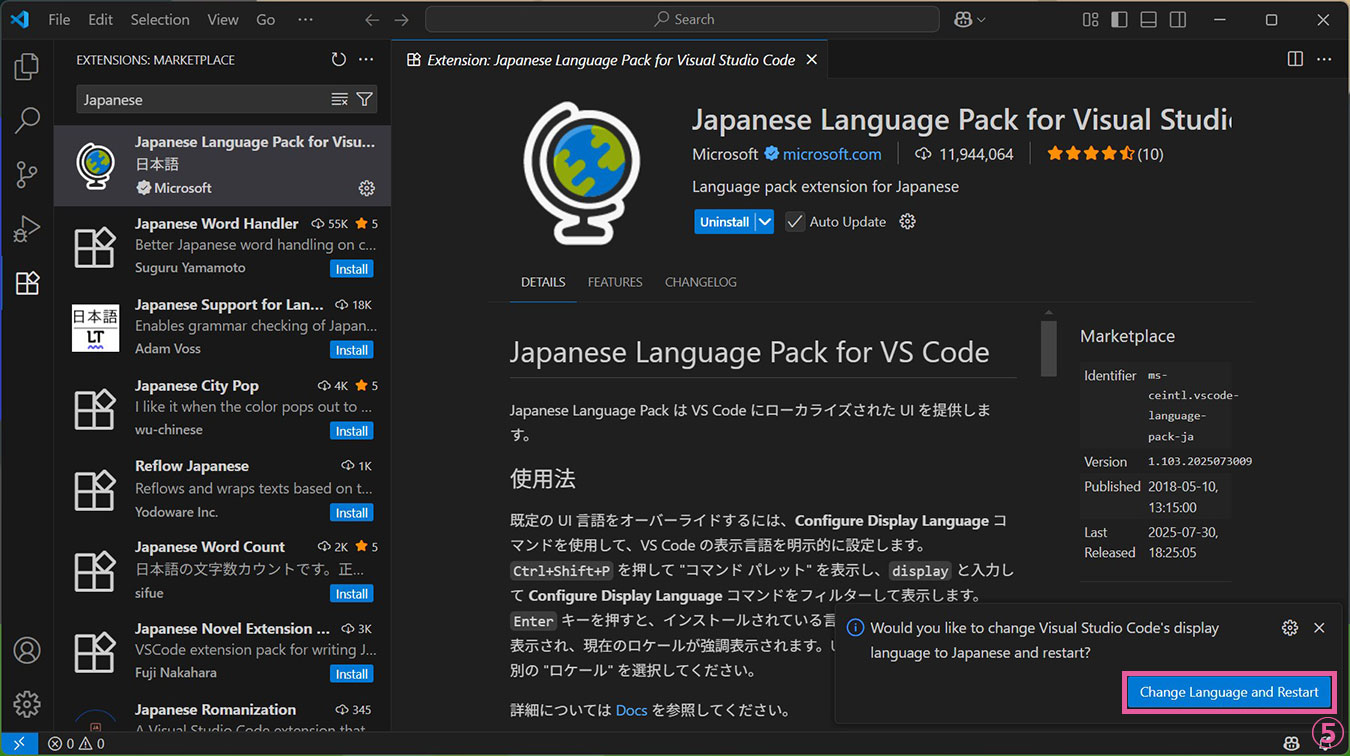This screenshot has width=1350, height=756.
Task: Clear extensions search results
Action: point(340,99)
